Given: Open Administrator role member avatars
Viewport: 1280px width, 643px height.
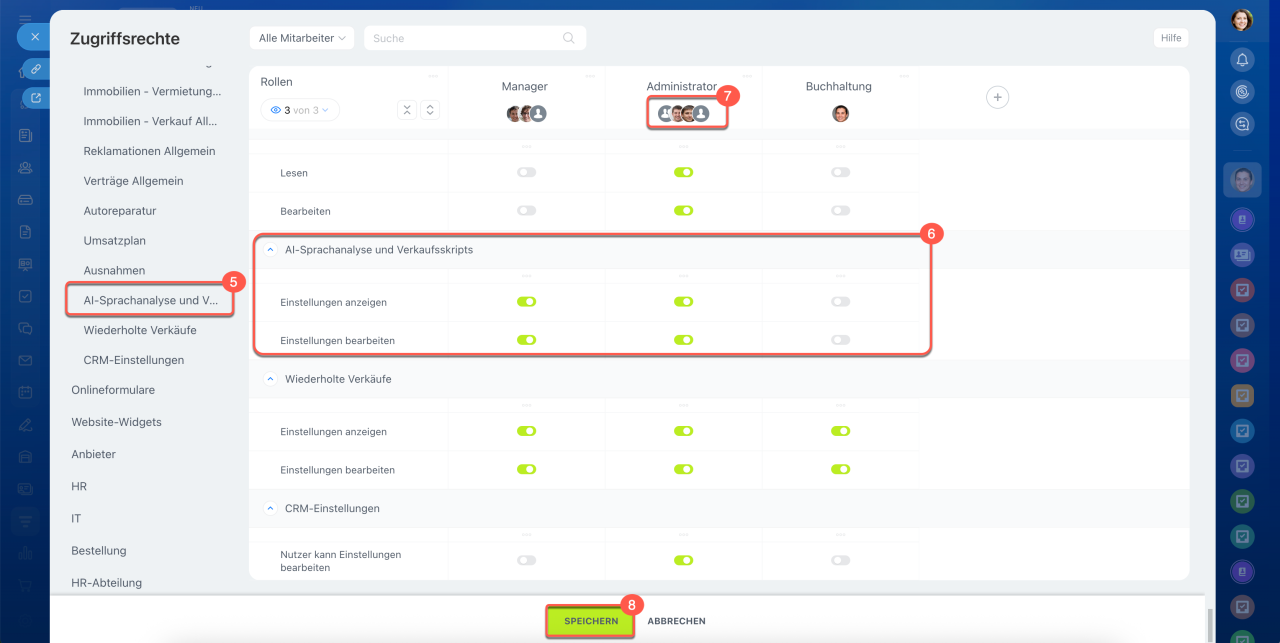Looking at the screenshot, I should point(683,113).
